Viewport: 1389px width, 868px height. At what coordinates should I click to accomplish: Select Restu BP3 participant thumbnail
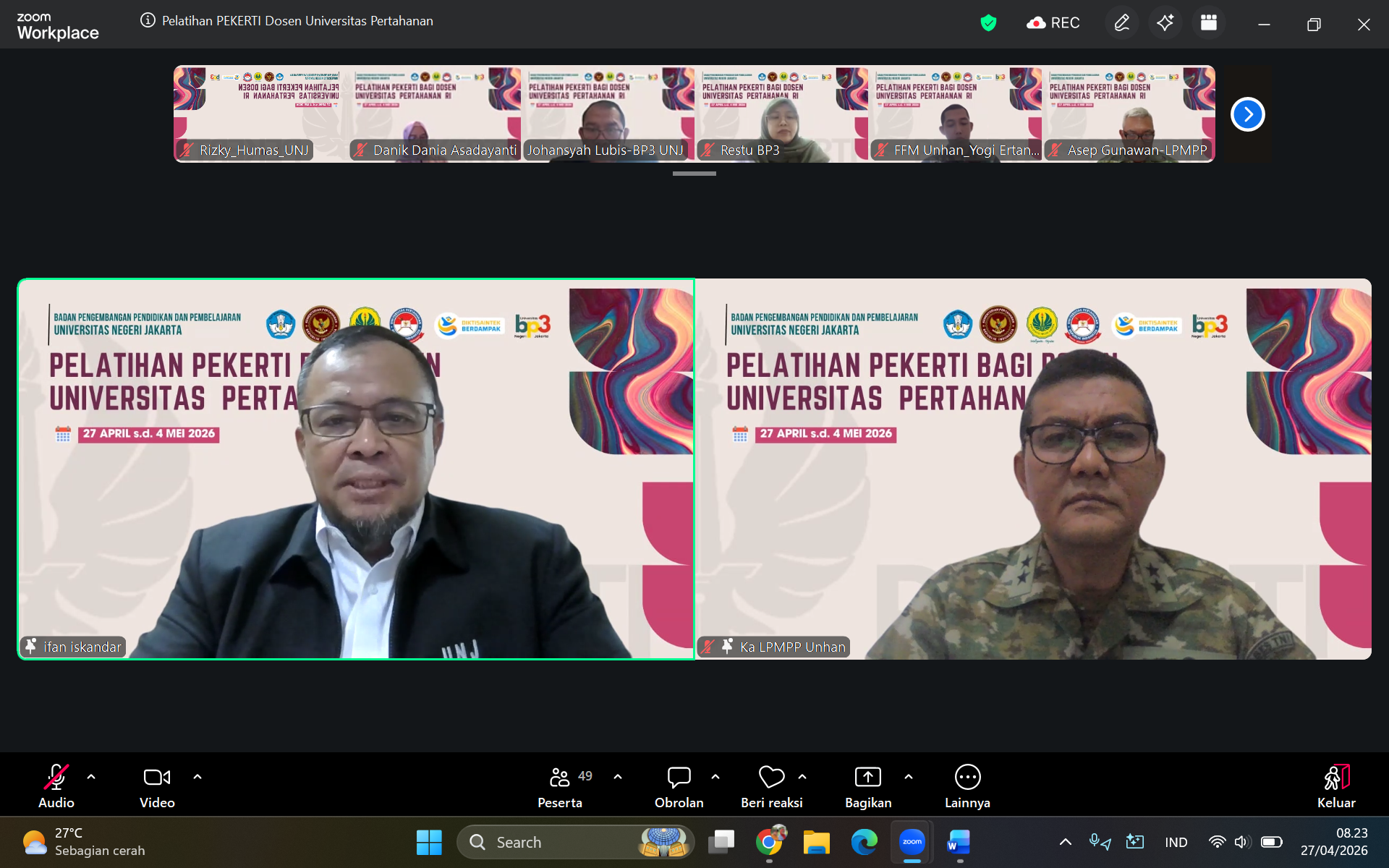point(781,114)
